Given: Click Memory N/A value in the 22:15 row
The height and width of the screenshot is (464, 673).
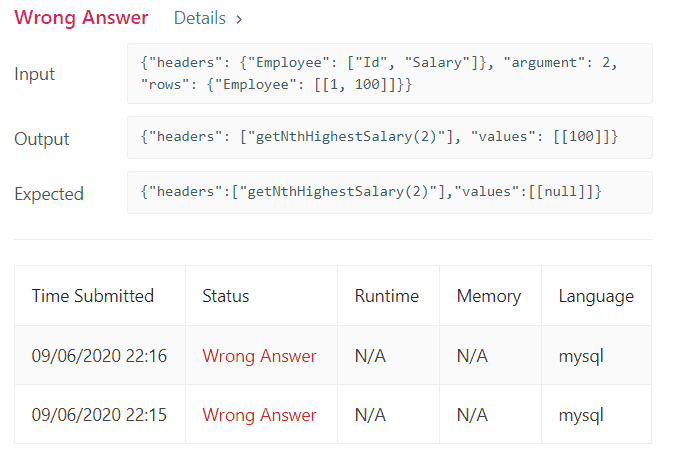Looking at the screenshot, I should coord(472,415).
